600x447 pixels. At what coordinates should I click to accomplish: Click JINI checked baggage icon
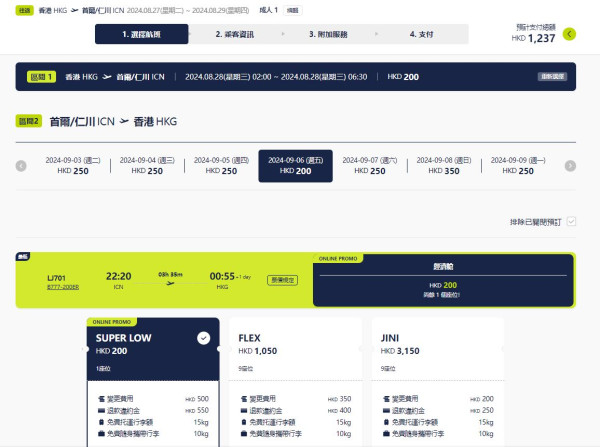pyautogui.click(x=386, y=422)
